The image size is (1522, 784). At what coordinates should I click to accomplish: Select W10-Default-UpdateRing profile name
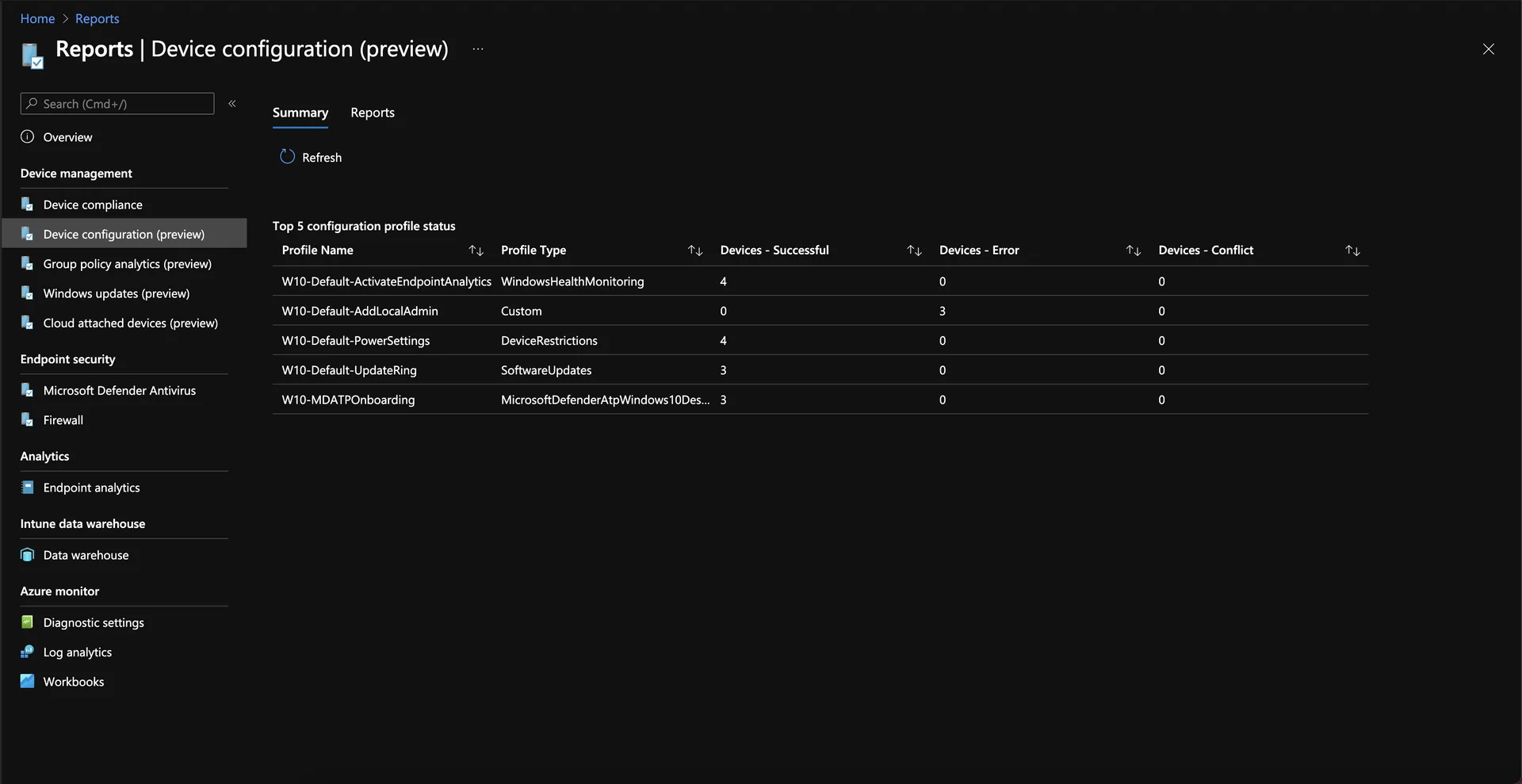pos(349,370)
